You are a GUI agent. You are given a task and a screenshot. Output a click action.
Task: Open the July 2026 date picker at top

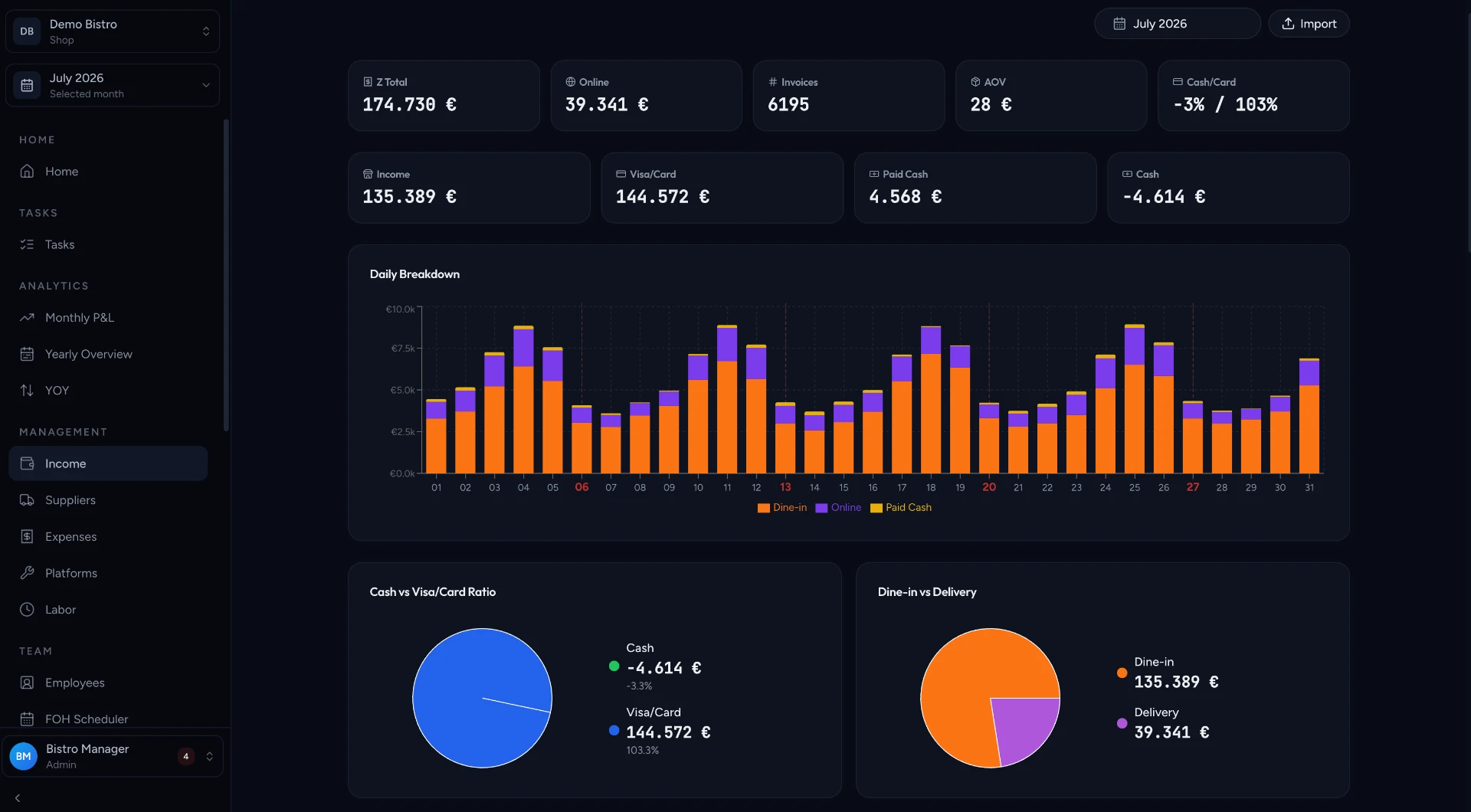(1177, 24)
